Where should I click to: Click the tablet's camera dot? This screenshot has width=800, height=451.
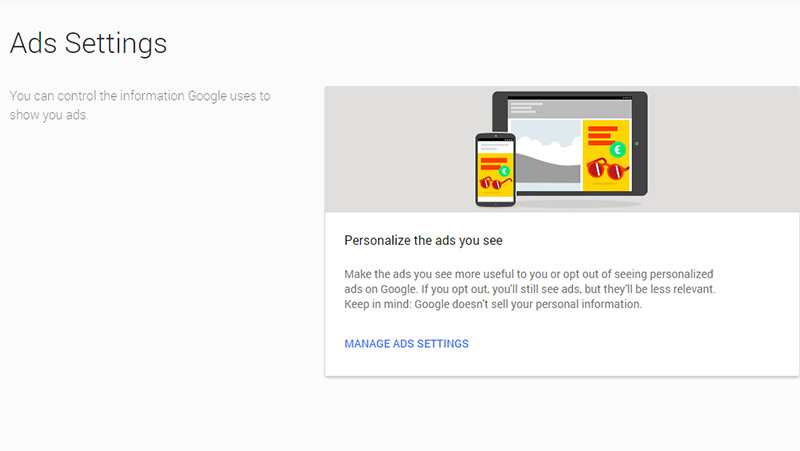637,144
